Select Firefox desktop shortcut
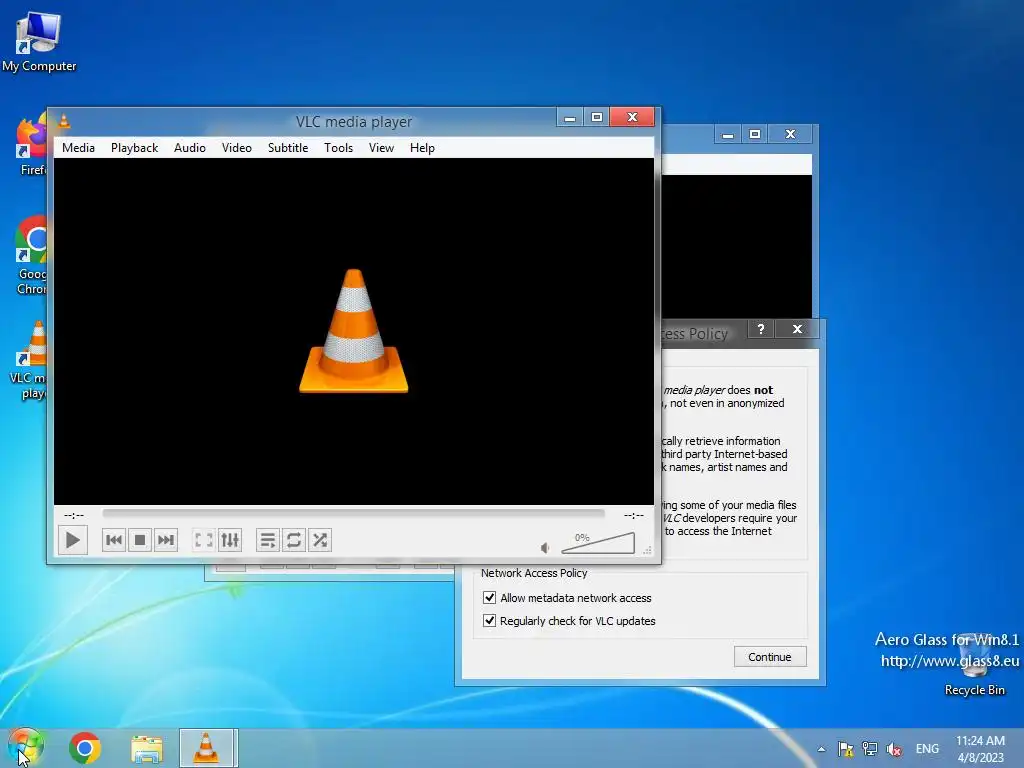Screen dimensions: 1024x768 tap(31, 146)
